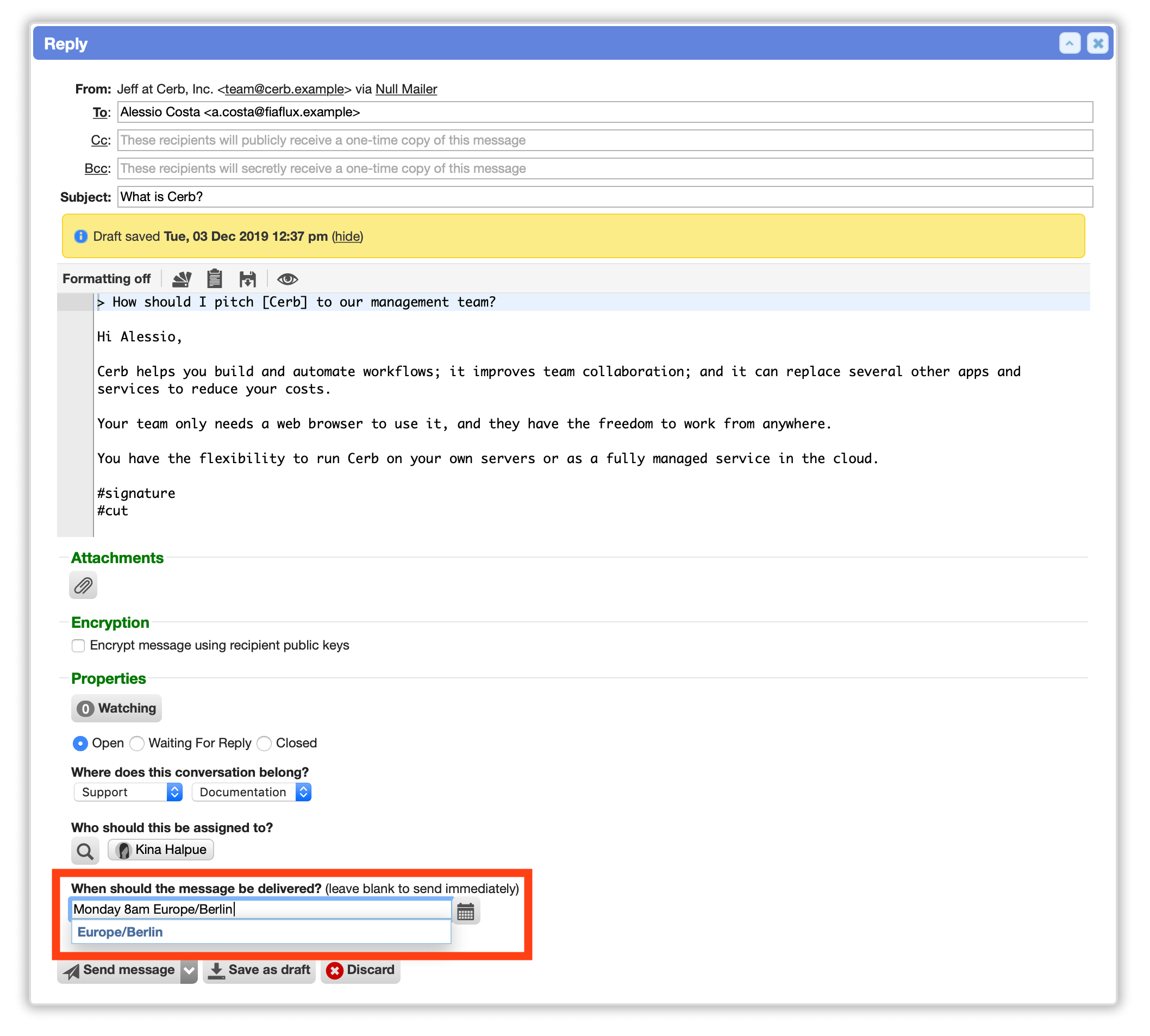This screenshot has height=1036, width=1150.
Task: Choose Europe/Berlin autocomplete suggestion
Action: click(x=261, y=932)
